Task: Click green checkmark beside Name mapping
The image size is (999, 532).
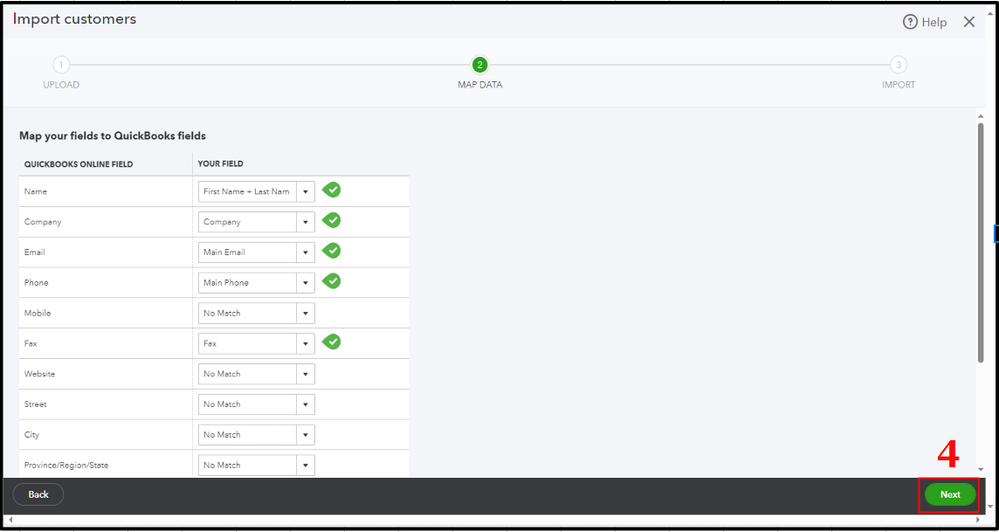Action: pyautogui.click(x=331, y=190)
